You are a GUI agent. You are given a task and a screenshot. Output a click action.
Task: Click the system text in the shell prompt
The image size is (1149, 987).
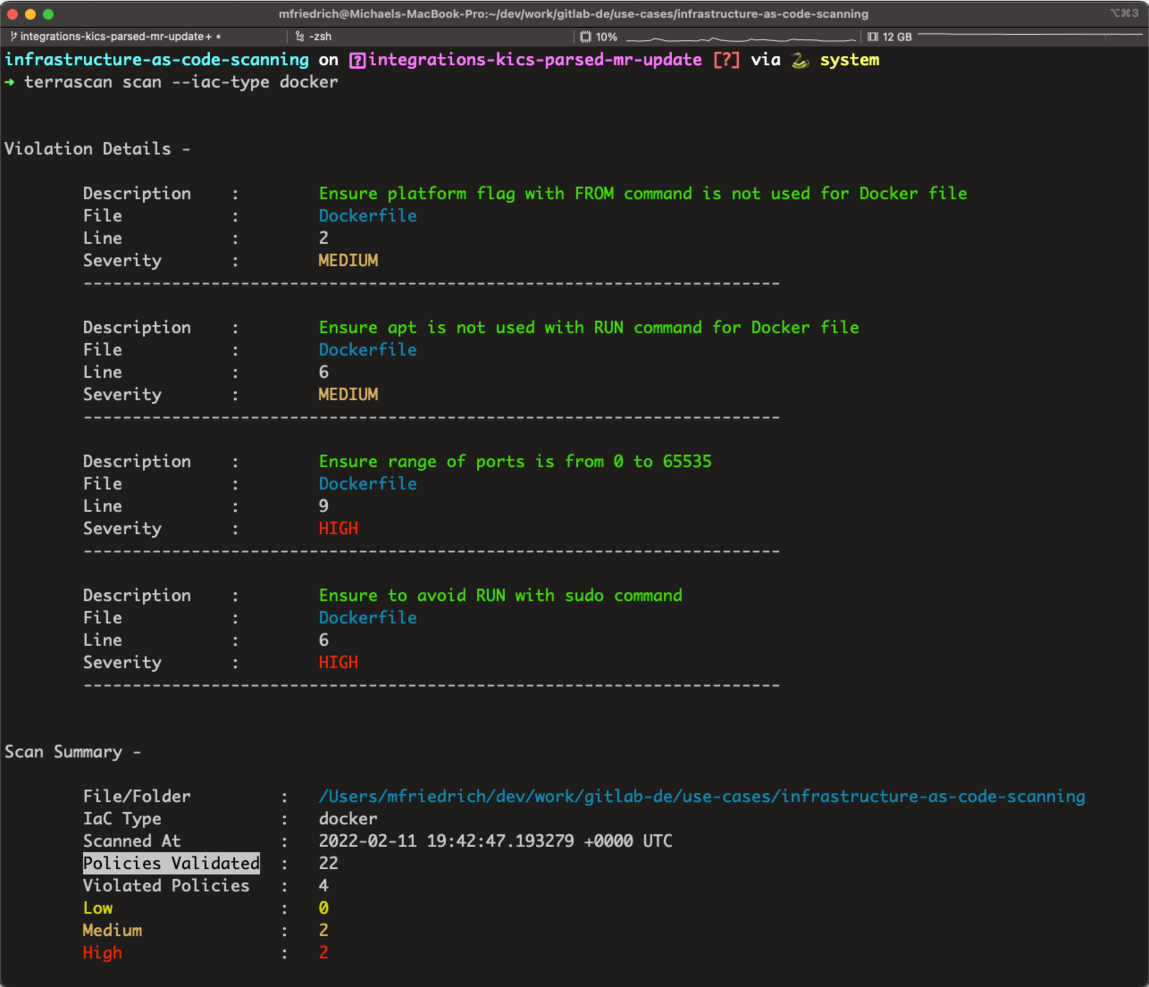tap(849, 59)
